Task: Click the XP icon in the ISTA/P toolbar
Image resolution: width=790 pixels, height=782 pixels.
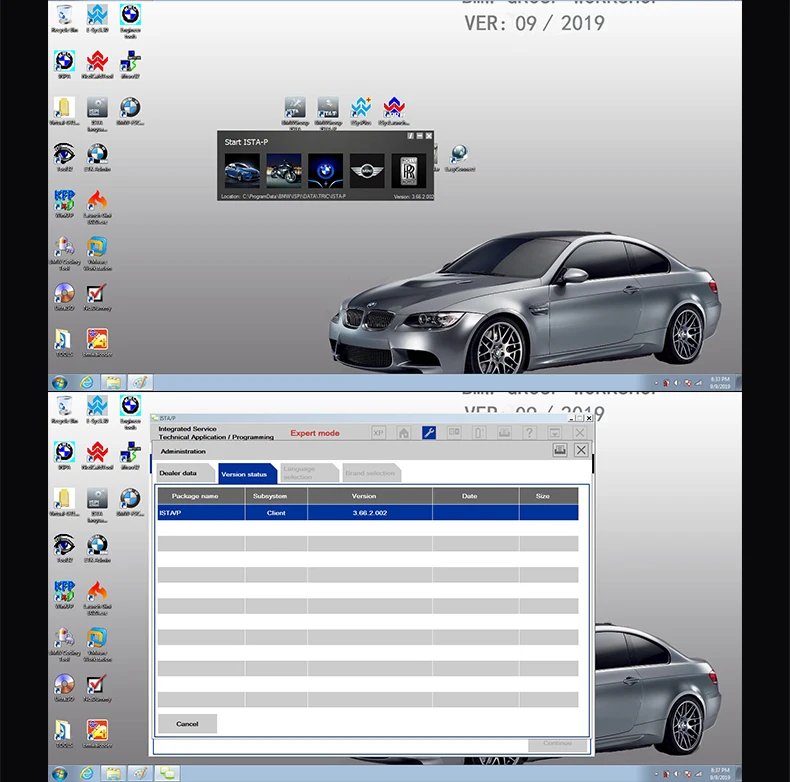Action: (378, 432)
